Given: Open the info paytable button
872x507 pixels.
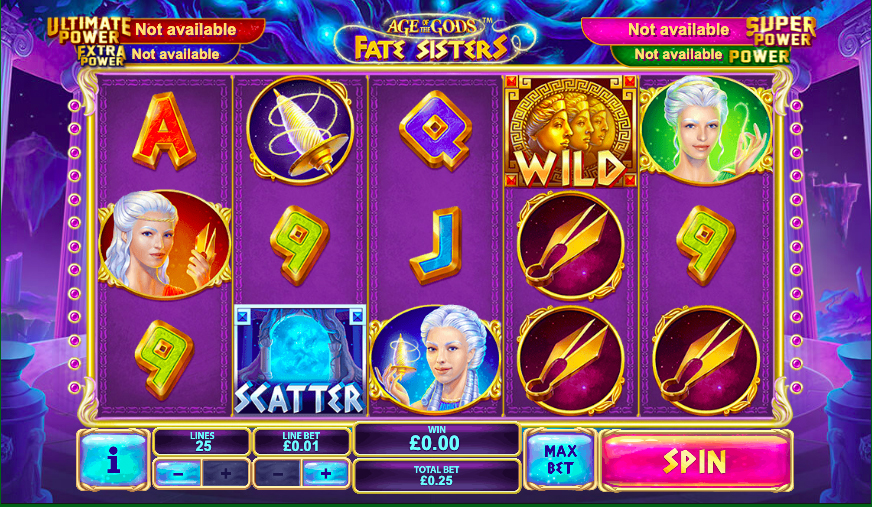Looking at the screenshot, I should pos(113,460).
